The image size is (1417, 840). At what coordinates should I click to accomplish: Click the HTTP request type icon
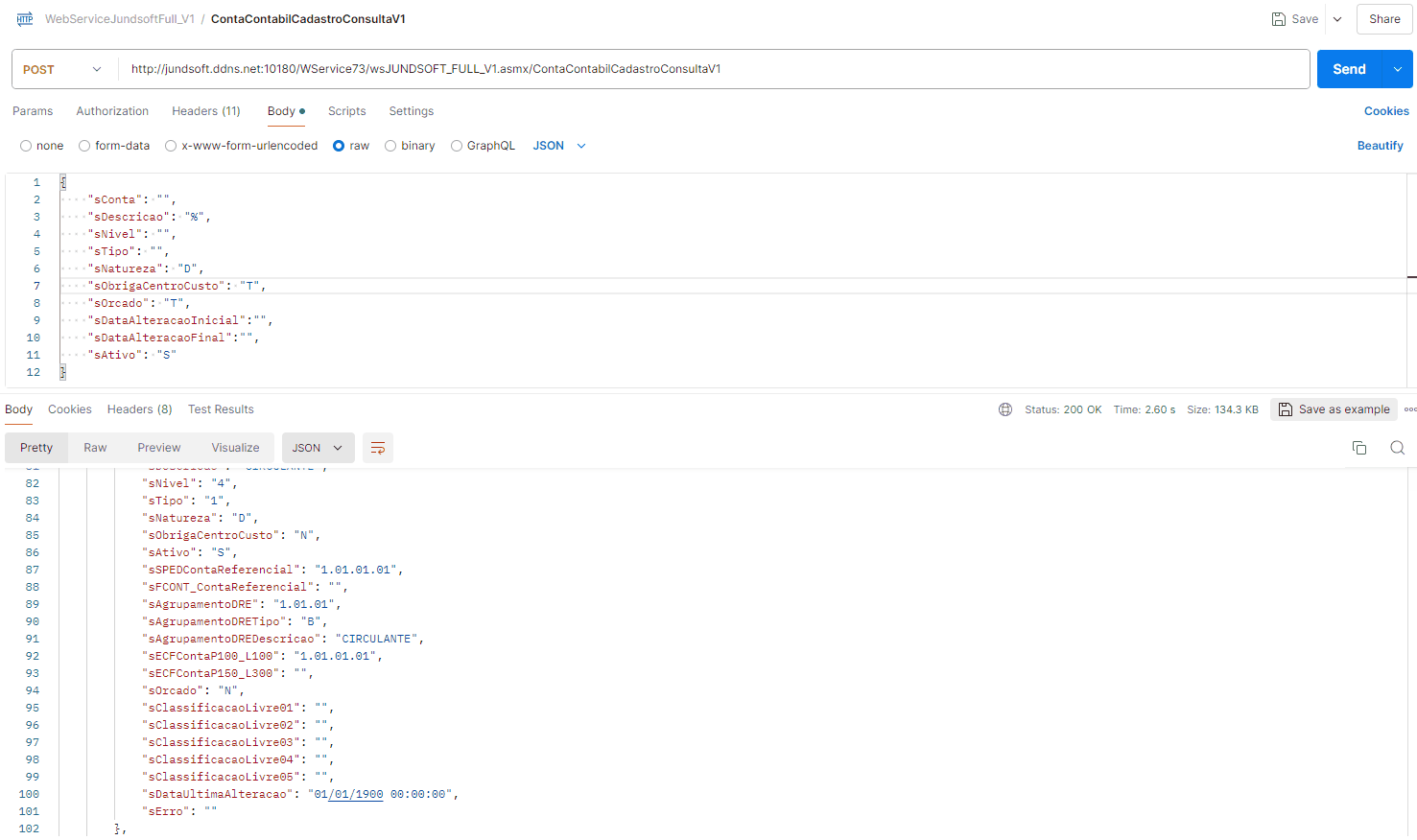point(25,19)
